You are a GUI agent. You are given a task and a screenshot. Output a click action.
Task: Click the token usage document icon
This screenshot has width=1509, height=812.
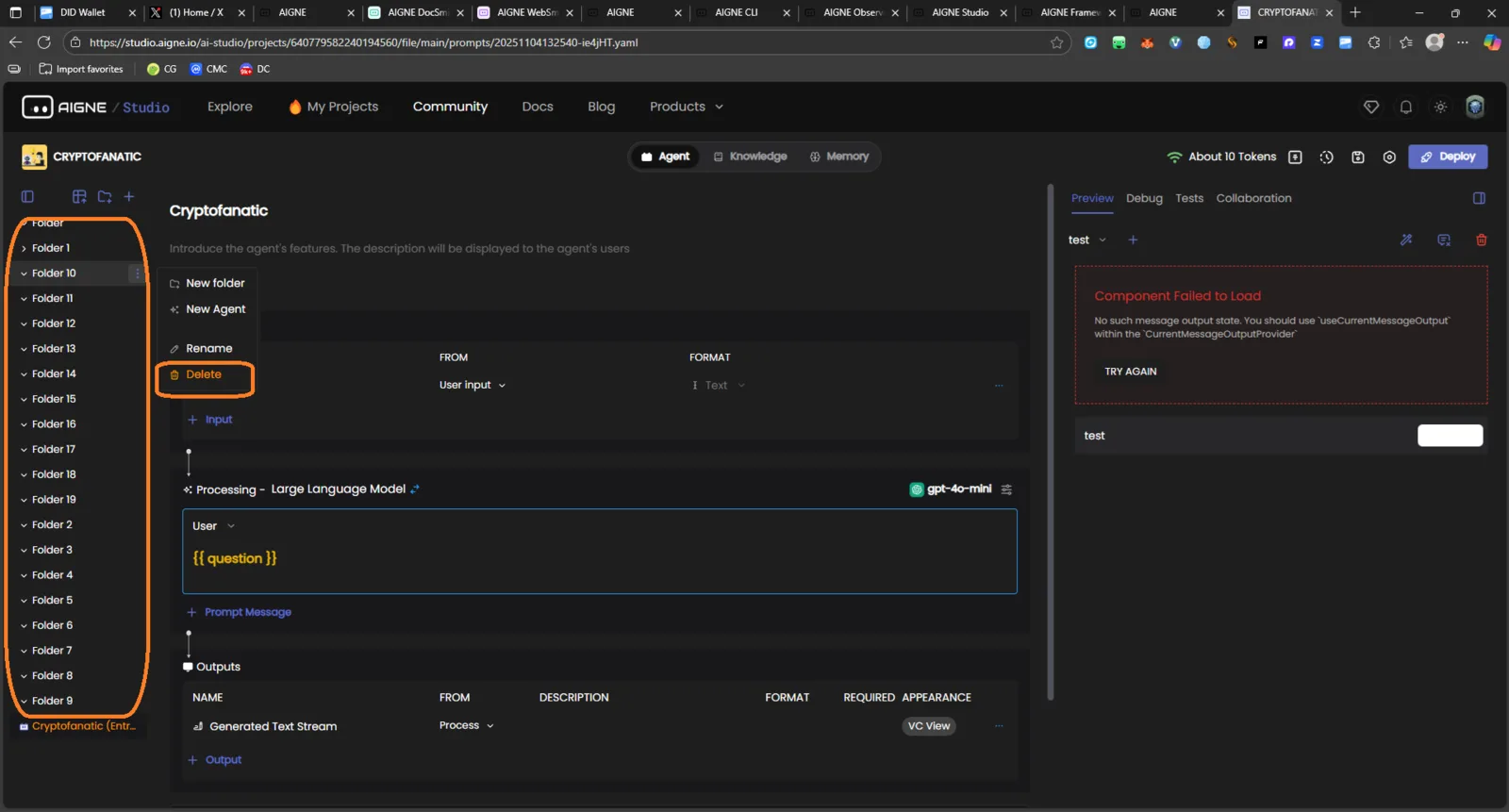coord(1295,157)
